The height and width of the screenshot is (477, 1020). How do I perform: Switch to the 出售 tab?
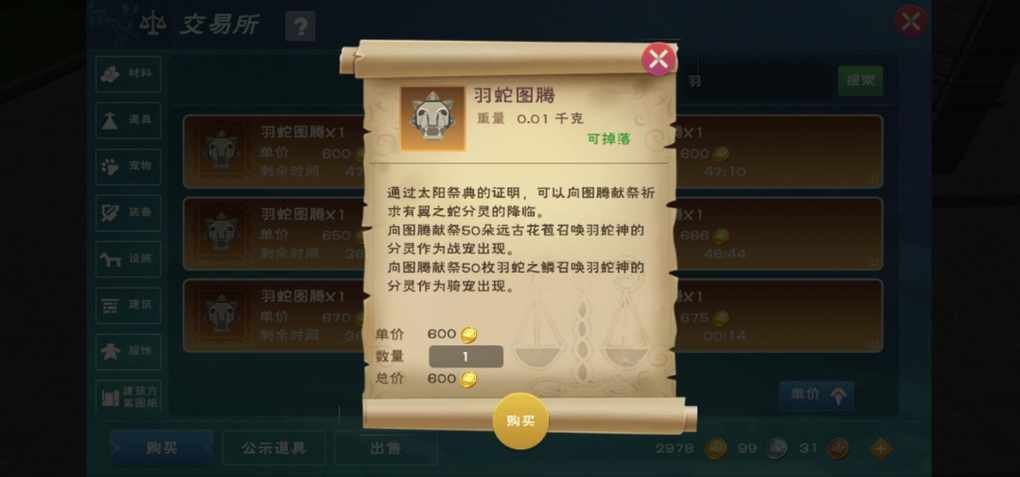[x=385, y=448]
